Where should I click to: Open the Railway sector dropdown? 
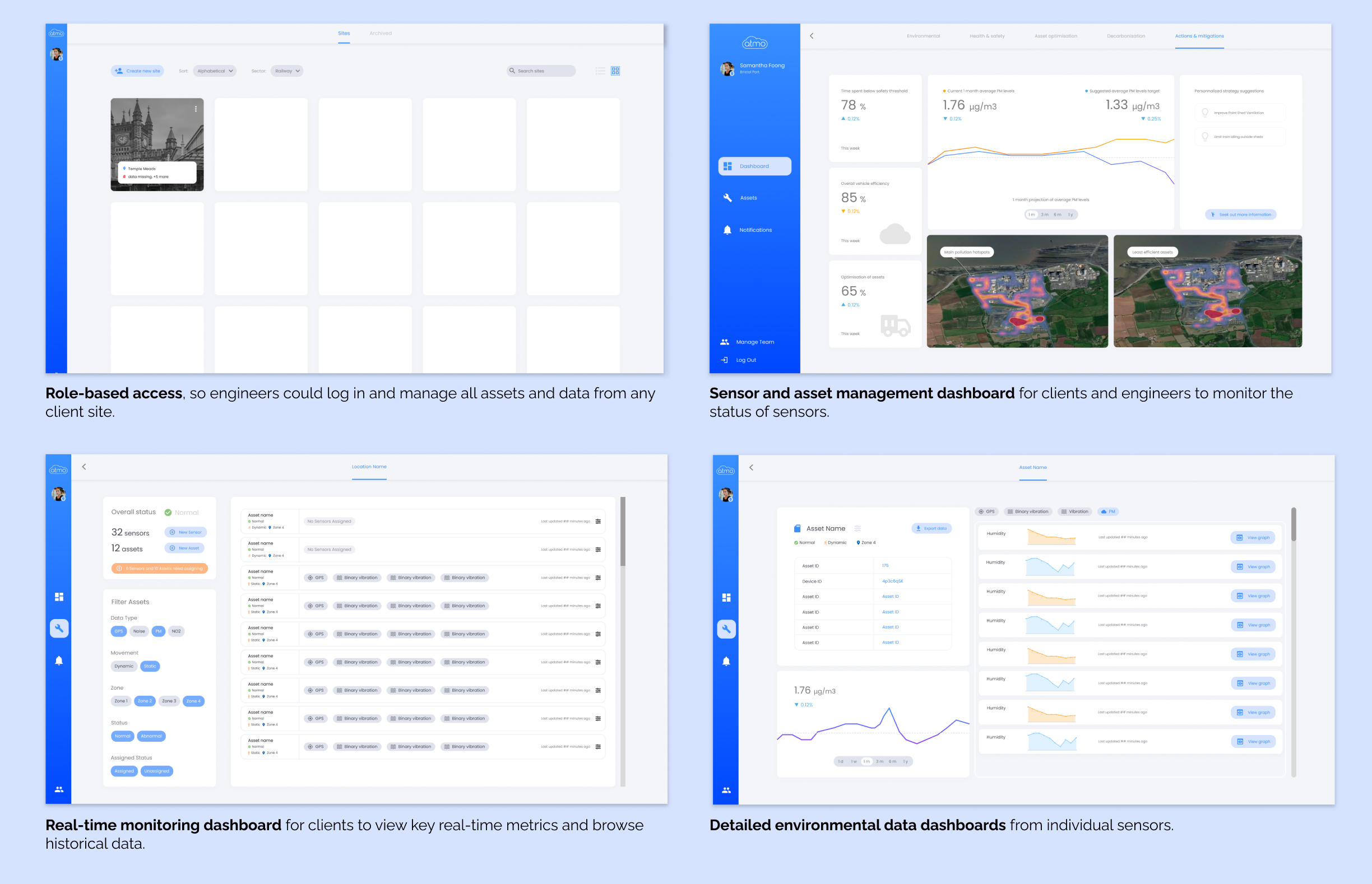(286, 71)
